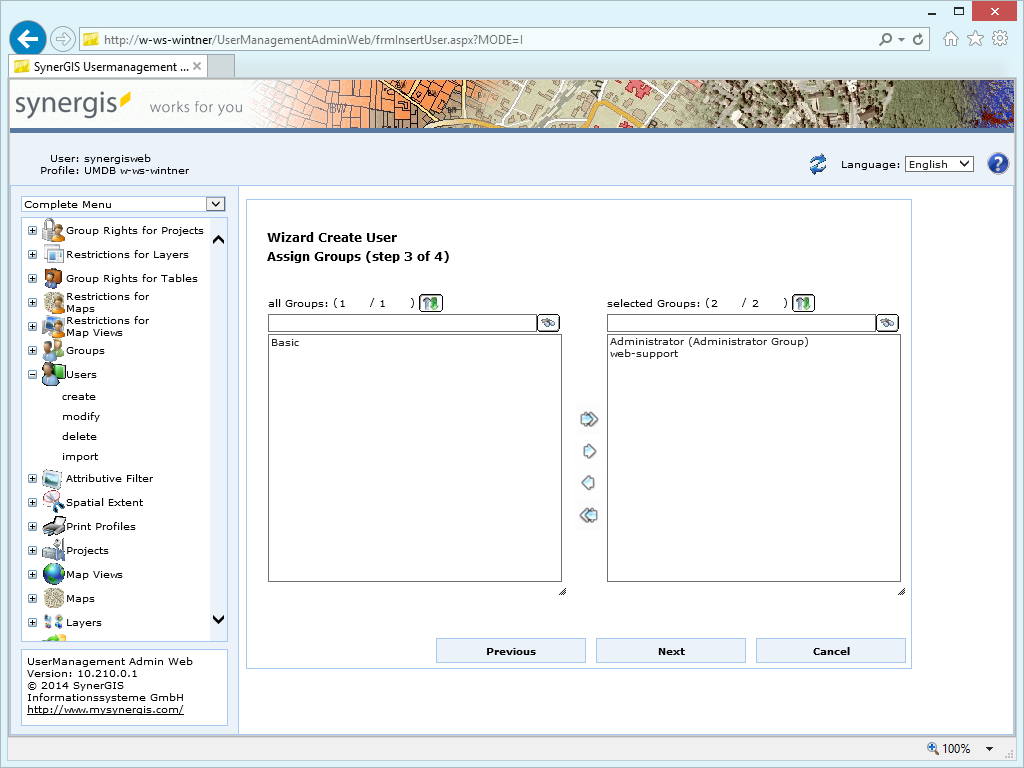Select Basic in the all Groups list
This screenshot has width=1024, height=768.
coord(286,342)
